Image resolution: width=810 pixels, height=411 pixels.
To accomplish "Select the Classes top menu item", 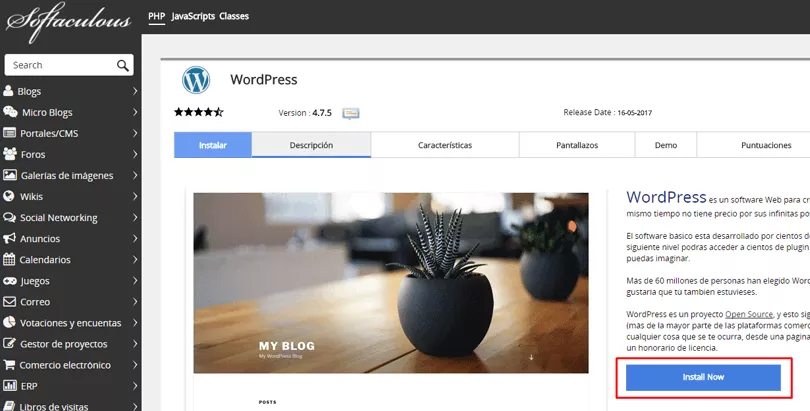I will tap(234, 16).
